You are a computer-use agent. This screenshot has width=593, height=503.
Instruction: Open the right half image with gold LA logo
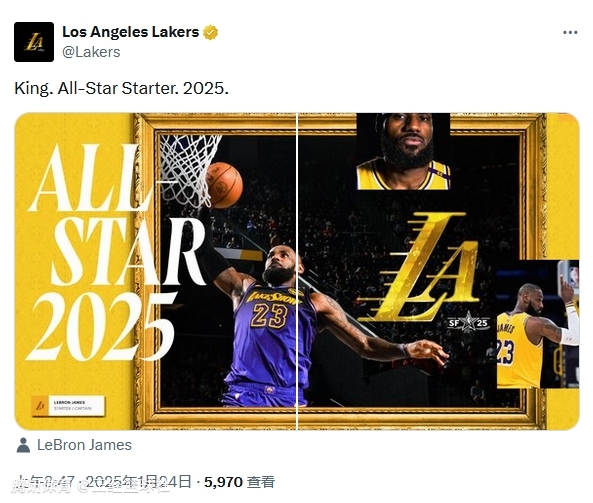(x=439, y=272)
